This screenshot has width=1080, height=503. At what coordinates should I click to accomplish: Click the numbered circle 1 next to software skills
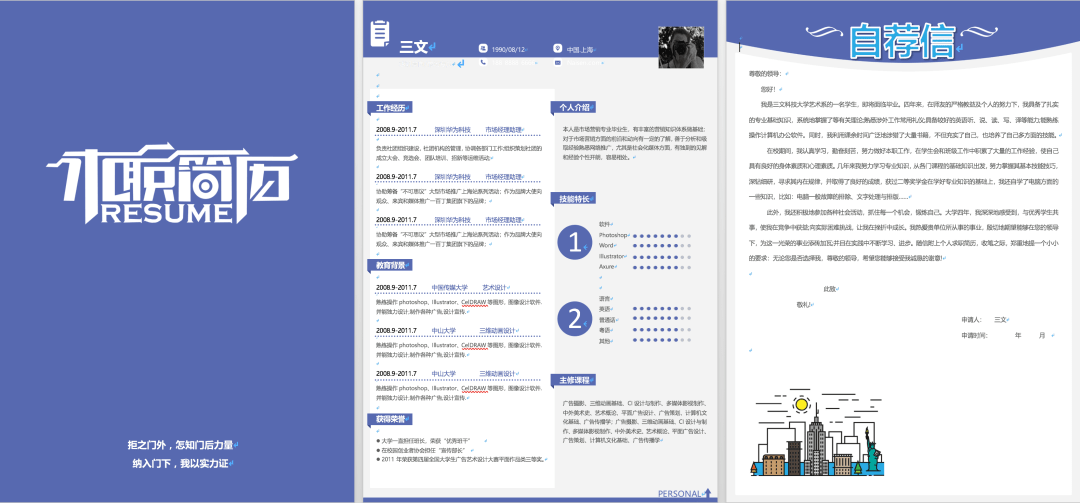click(574, 241)
